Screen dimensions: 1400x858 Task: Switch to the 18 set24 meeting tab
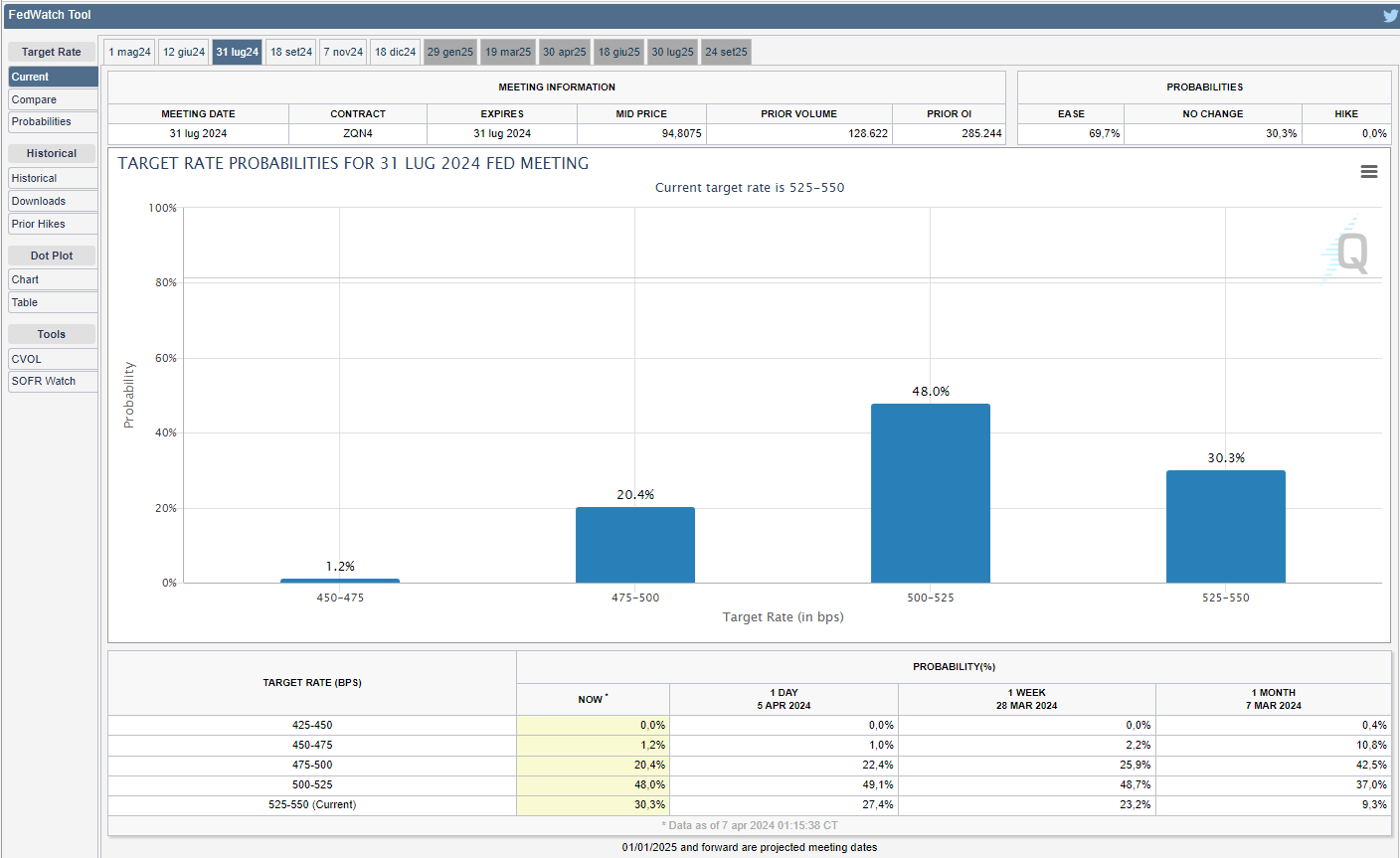[291, 52]
